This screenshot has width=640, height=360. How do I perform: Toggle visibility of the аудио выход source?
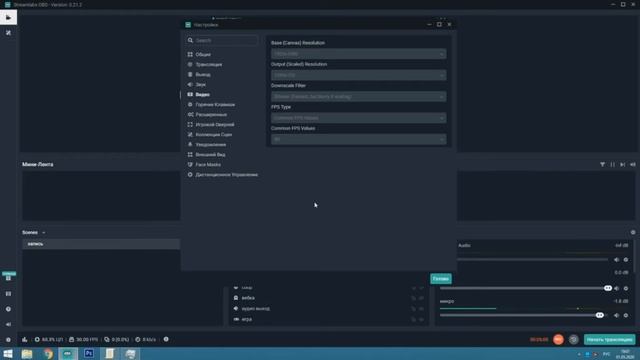coord(422,309)
